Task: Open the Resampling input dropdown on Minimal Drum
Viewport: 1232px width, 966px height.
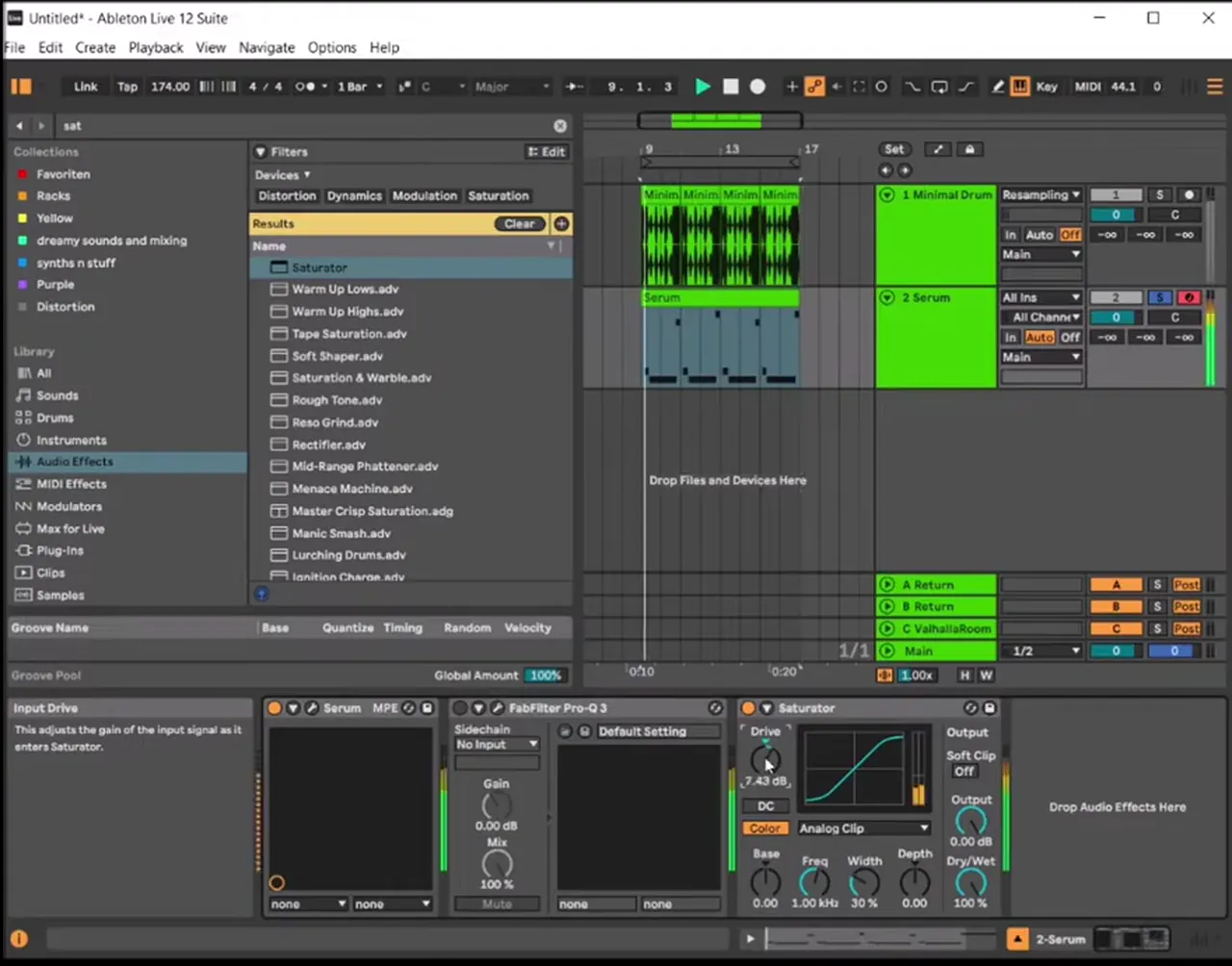Action: point(1041,195)
